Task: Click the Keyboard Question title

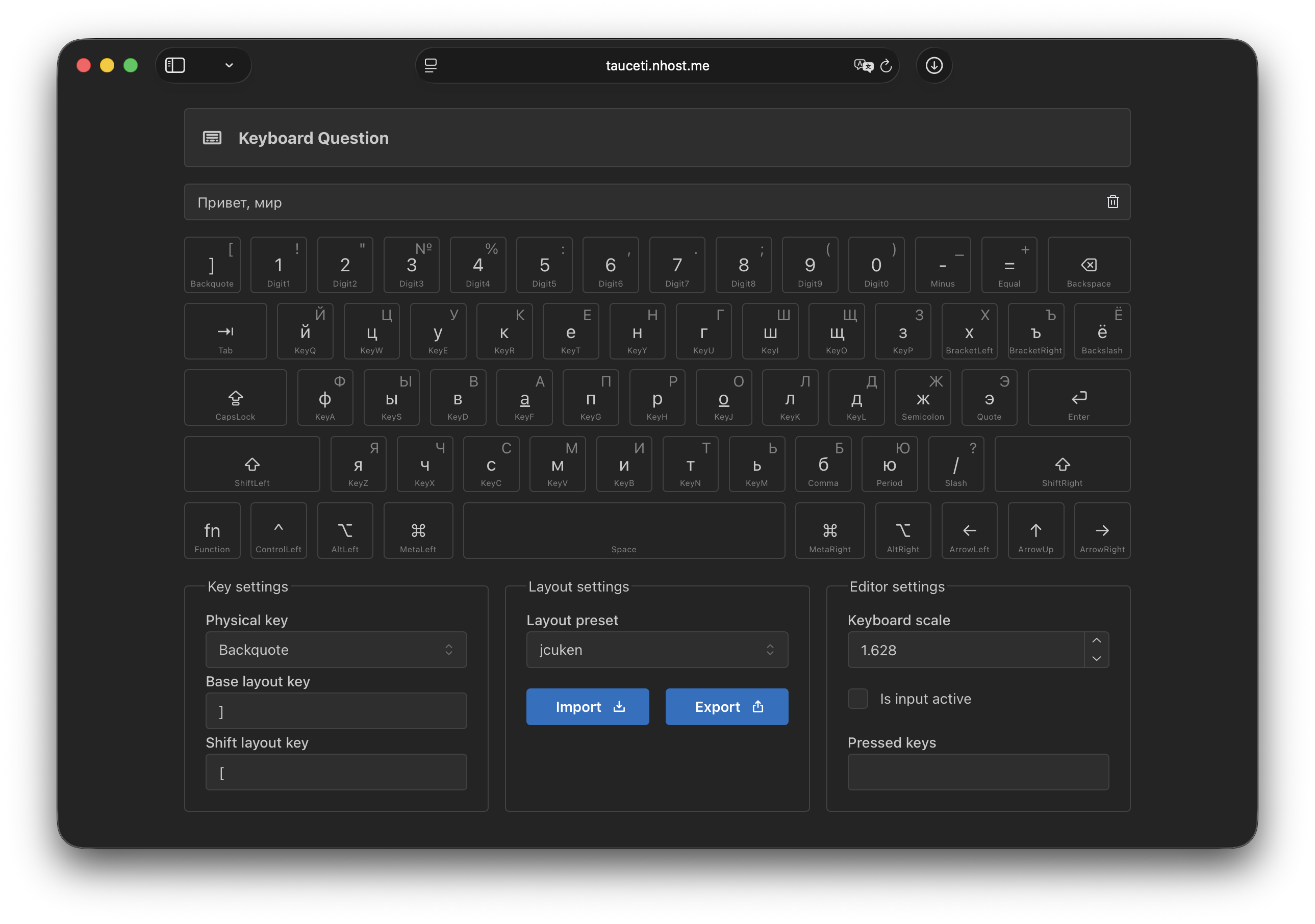Action: (313, 138)
